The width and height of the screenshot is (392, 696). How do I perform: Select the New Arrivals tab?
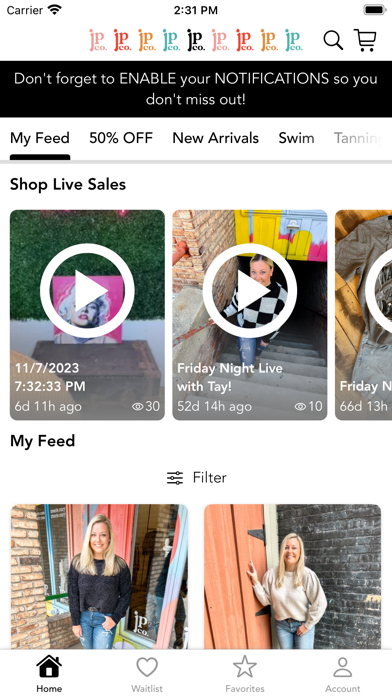pos(215,138)
